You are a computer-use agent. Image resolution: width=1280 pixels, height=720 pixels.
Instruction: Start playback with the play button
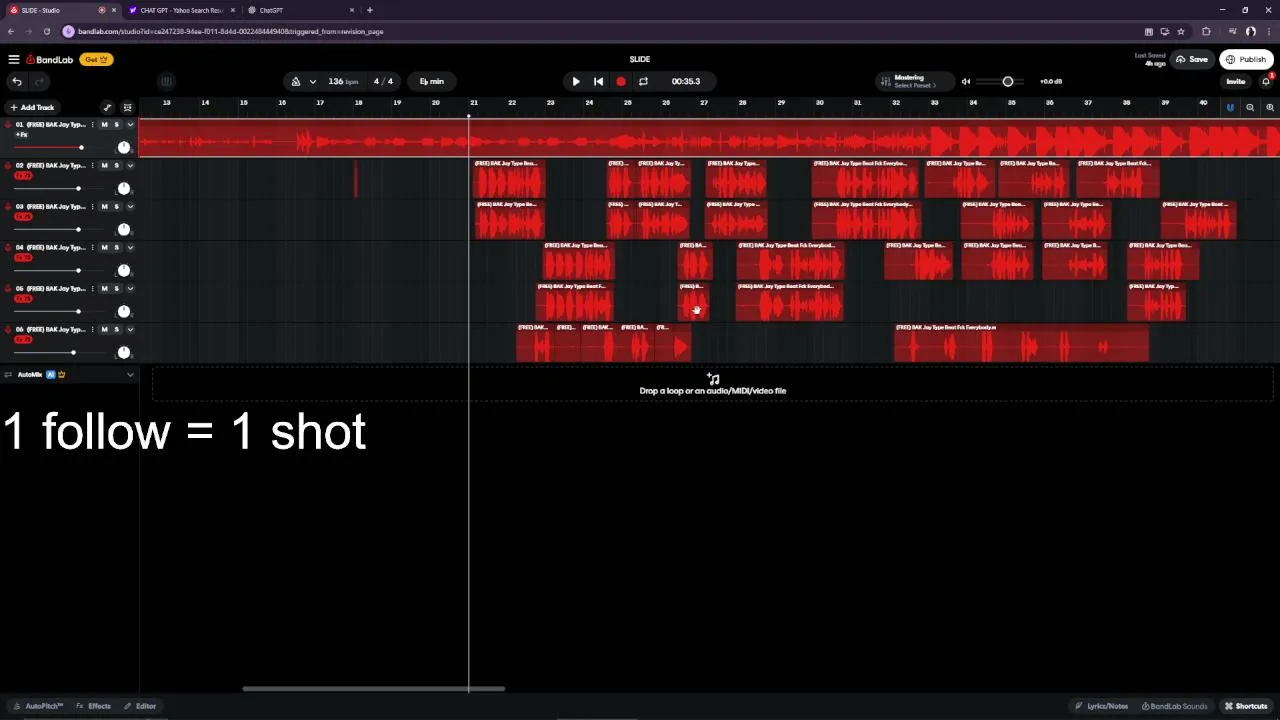pos(576,82)
